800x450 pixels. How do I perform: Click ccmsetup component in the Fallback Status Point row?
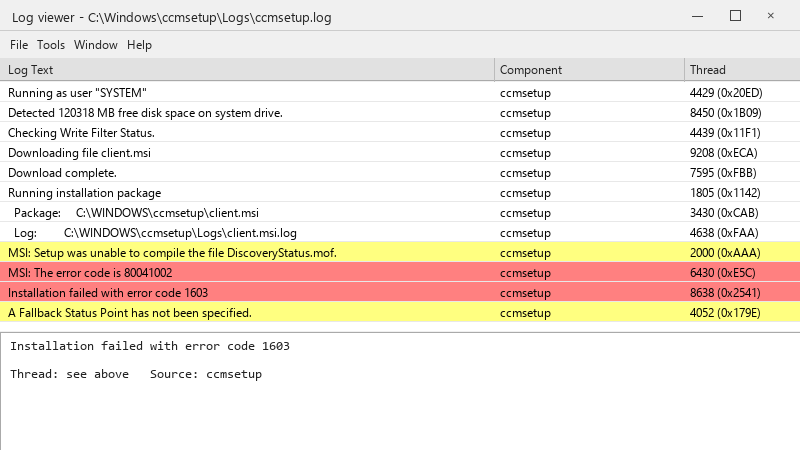[525, 313]
